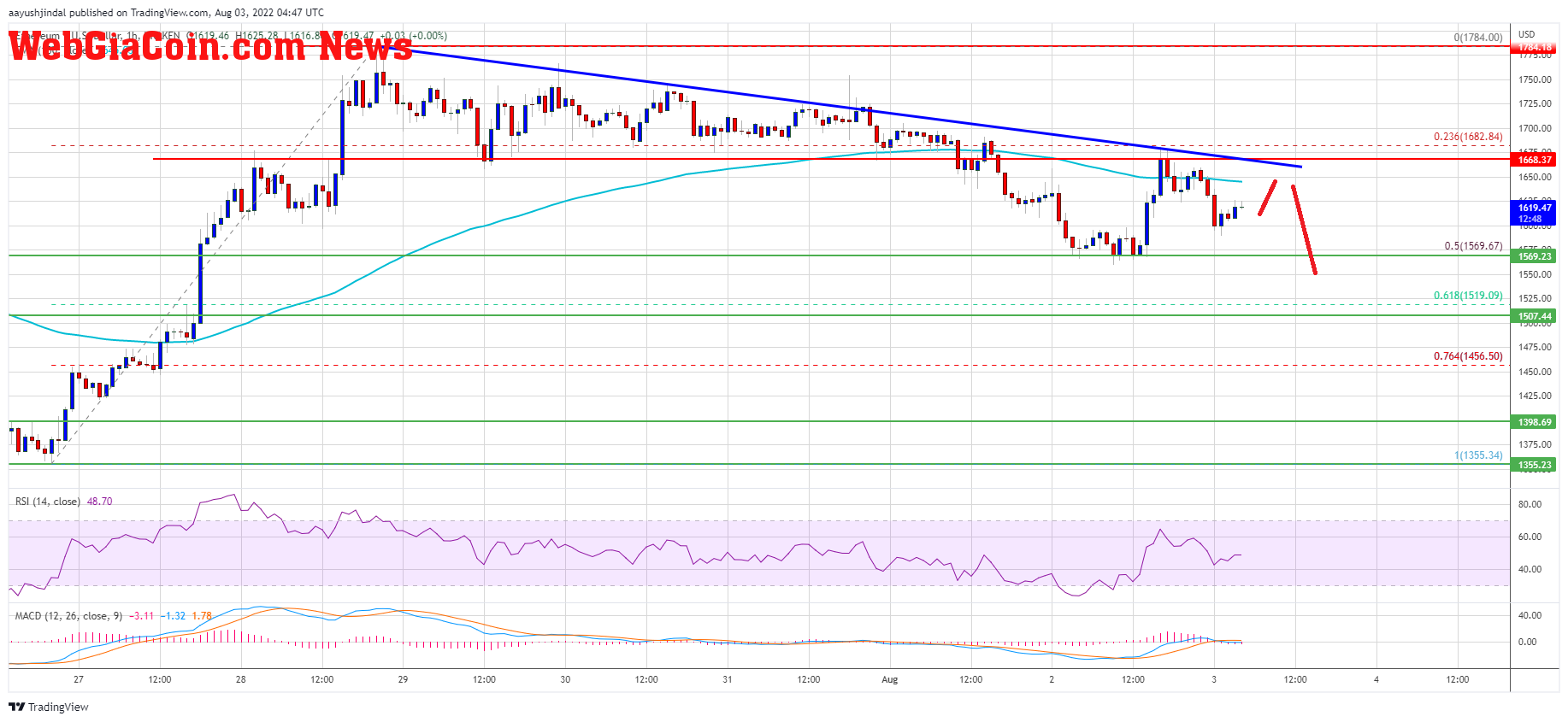1568x722 pixels.
Task: Click the 1550.00 price axis tick
Action: [1535, 275]
